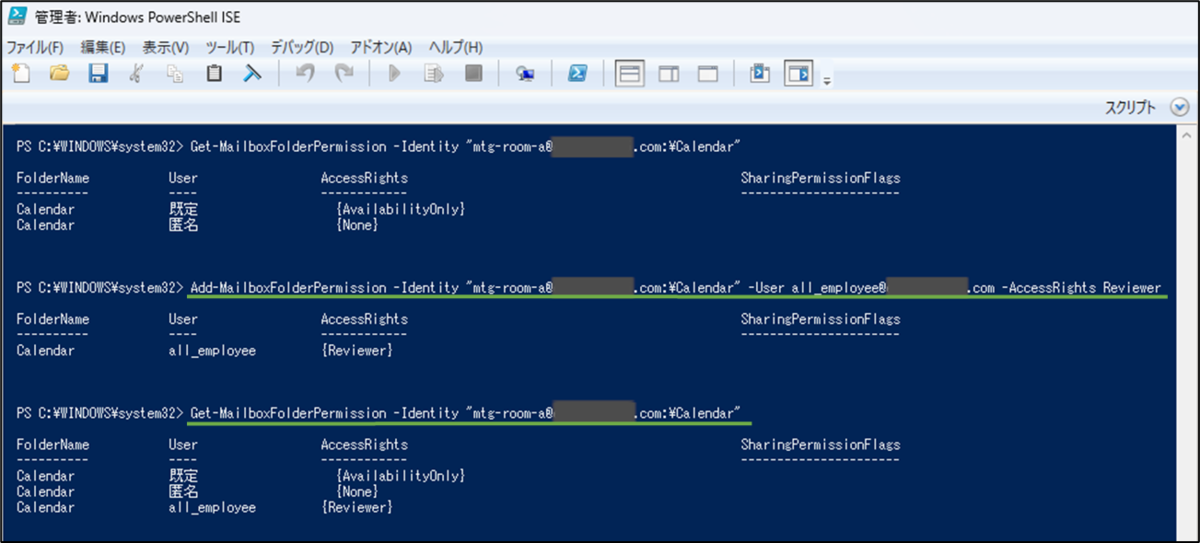
Task: Open the アドオン(A) menu
Action: click(x=381, y=47)
